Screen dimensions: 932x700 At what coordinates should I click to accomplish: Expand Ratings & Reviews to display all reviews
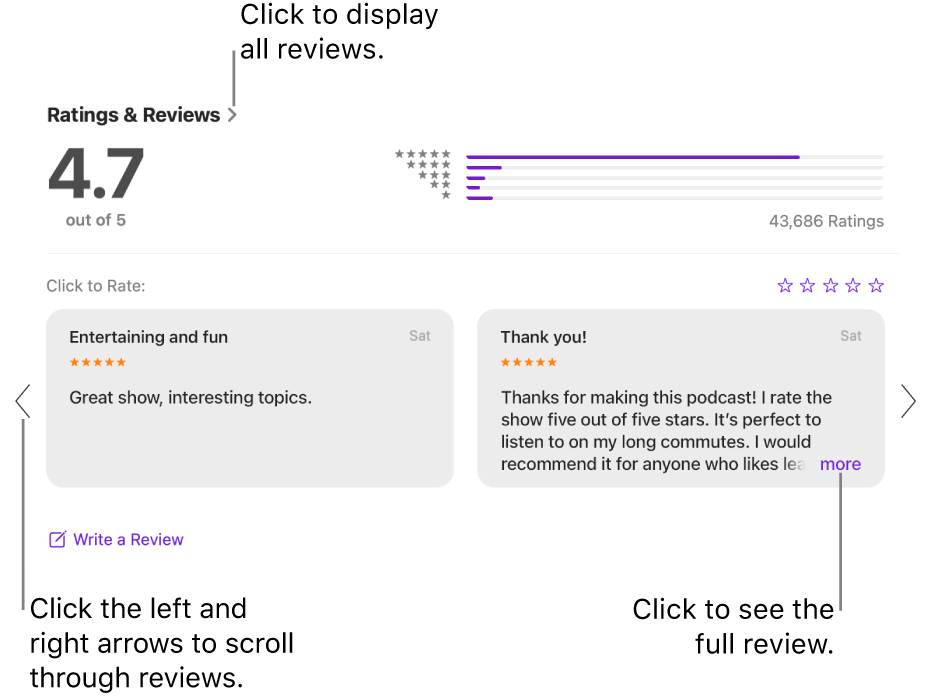pos(134,114)
